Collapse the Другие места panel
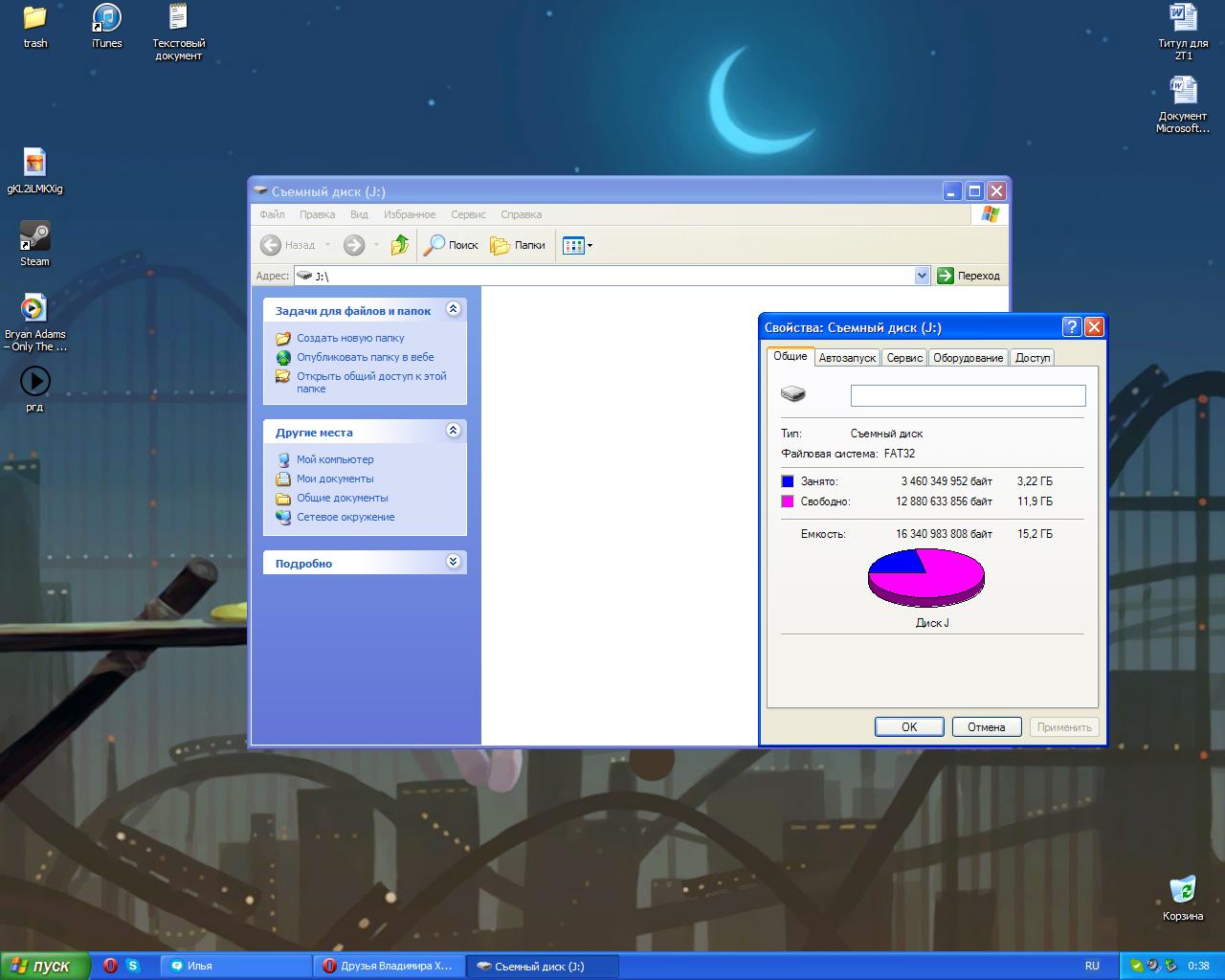This screenshot has height=980, width=1225. click(x=454, y=431)
